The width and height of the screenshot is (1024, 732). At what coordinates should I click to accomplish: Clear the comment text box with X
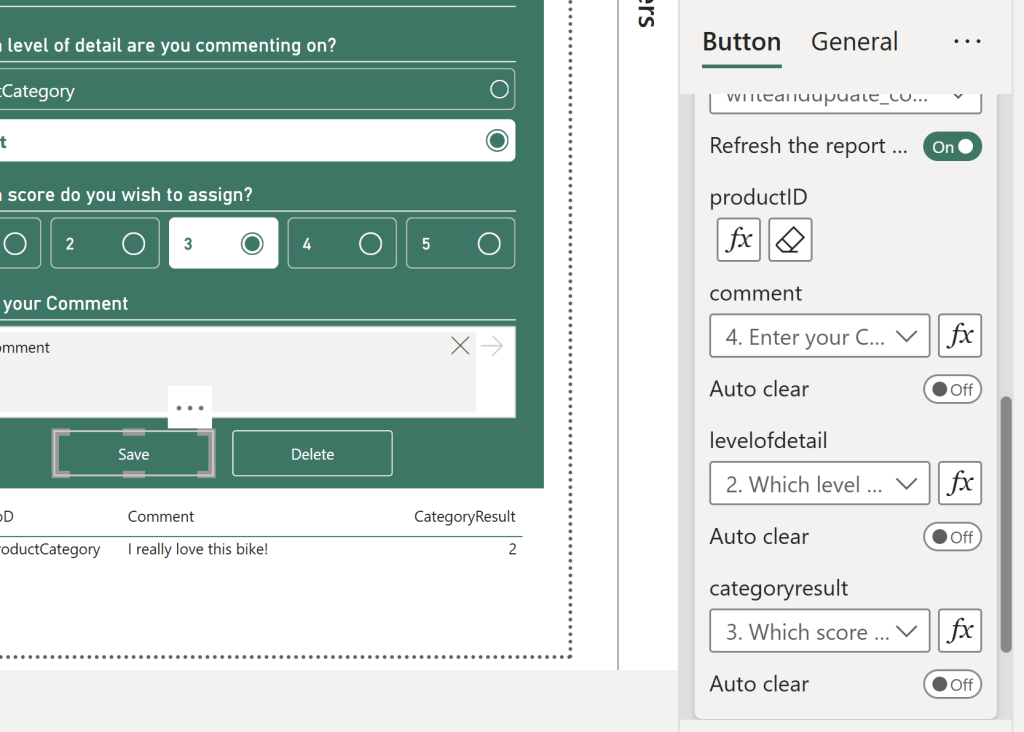click(460, 346)
